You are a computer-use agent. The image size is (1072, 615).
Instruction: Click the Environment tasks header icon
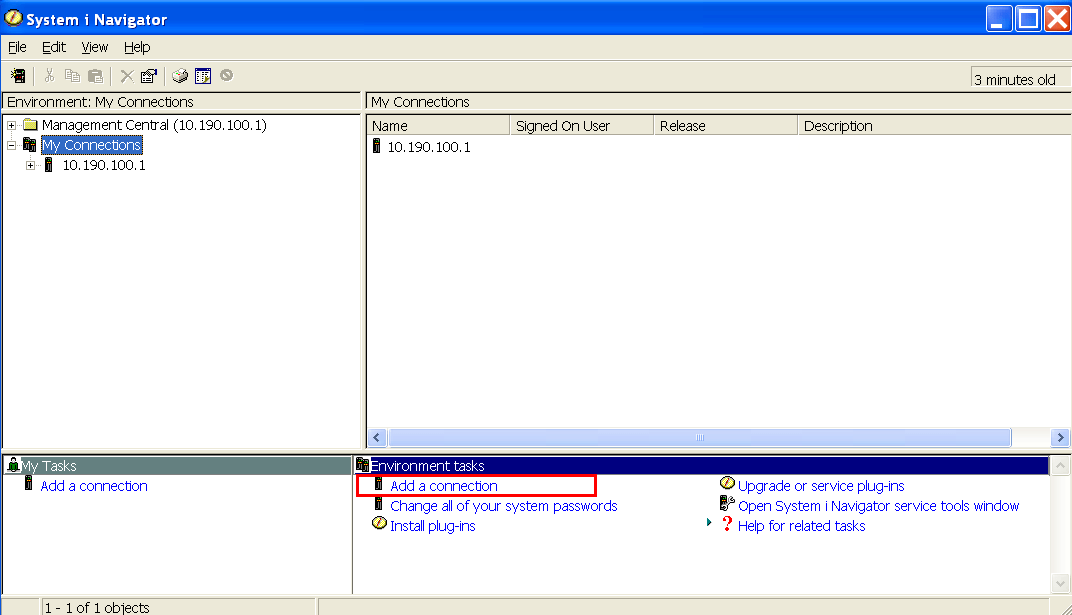coord(362,465)
